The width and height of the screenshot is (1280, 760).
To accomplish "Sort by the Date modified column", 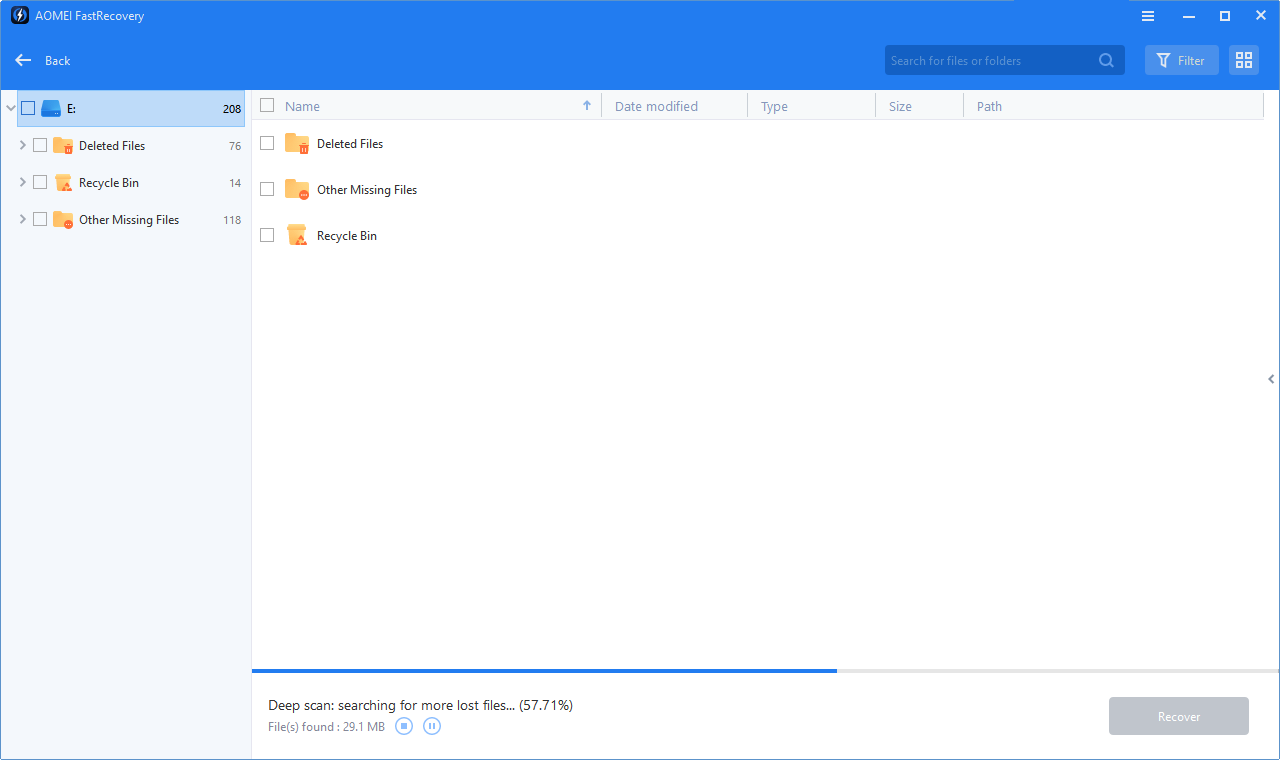I will point(656,105).
